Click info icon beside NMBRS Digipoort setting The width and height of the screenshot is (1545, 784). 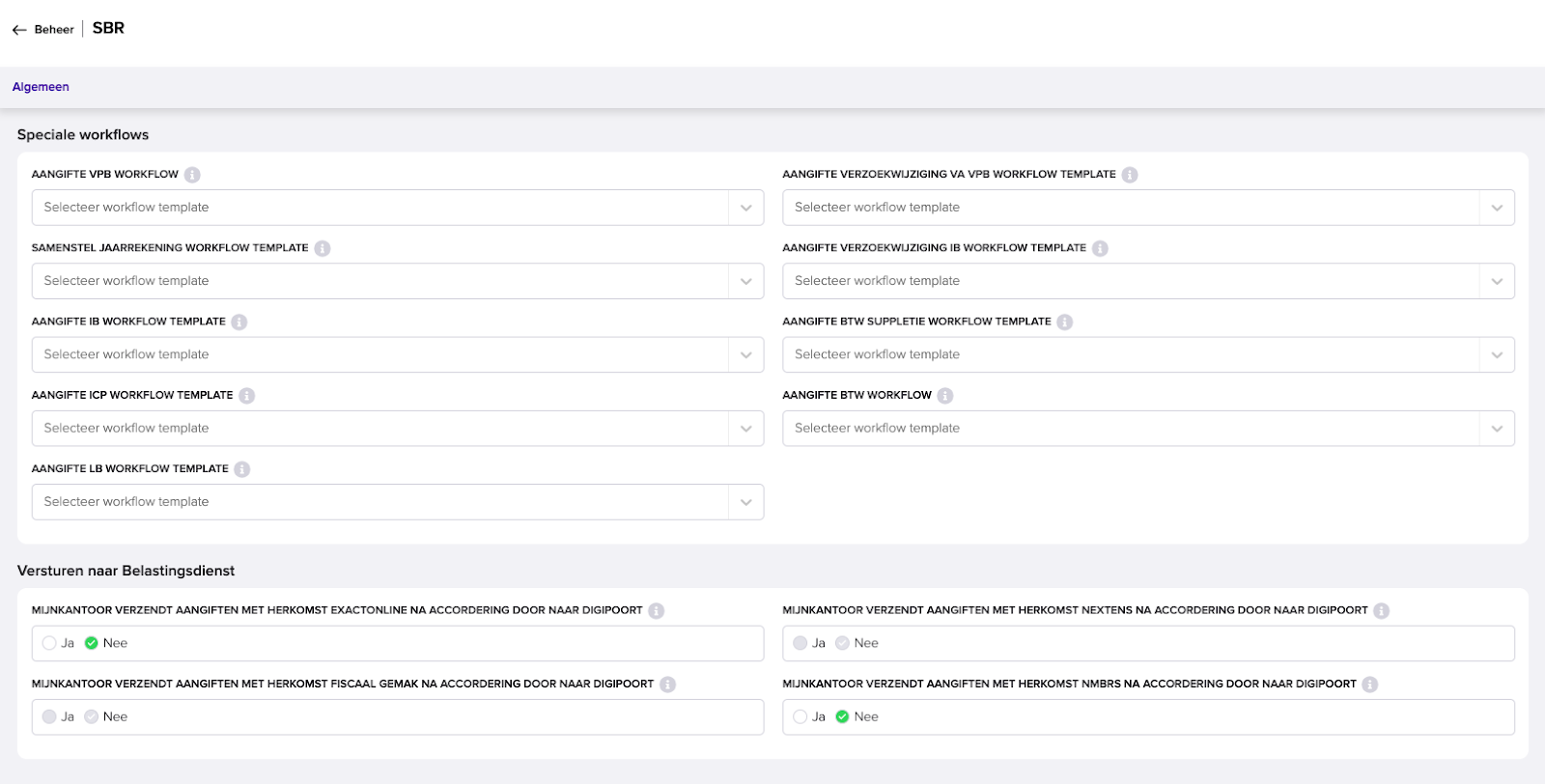click(x=1370, y=685)
